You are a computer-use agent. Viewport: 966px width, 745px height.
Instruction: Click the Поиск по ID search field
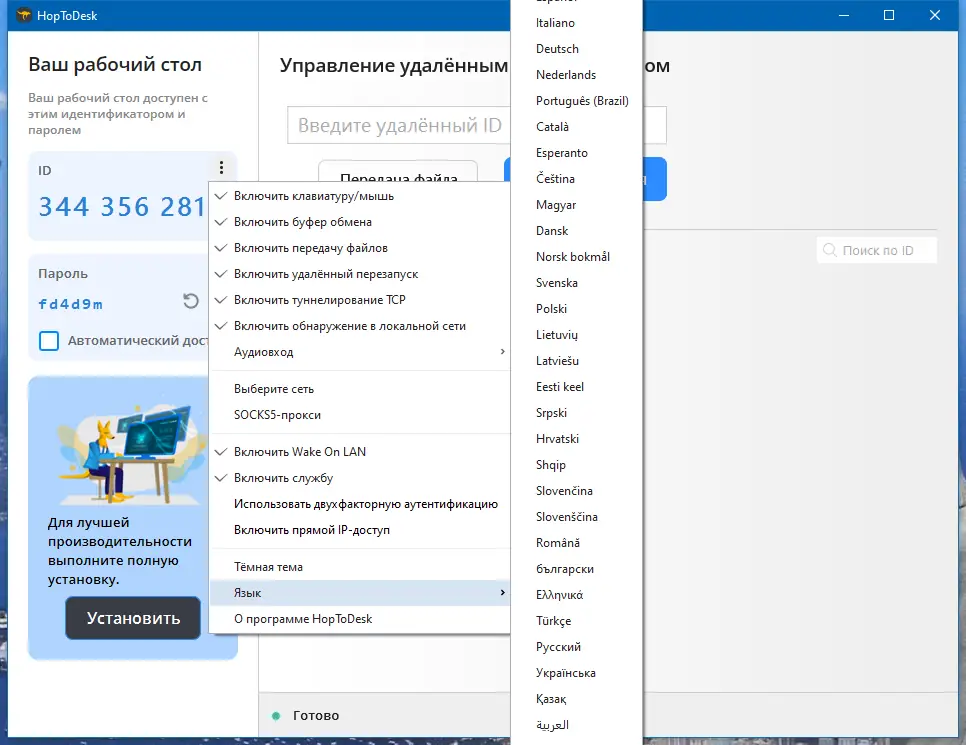(877, 250)
